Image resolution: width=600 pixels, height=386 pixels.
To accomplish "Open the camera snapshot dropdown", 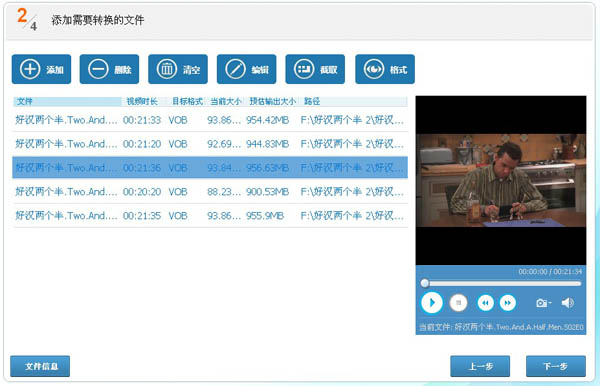I will [543, 303].
